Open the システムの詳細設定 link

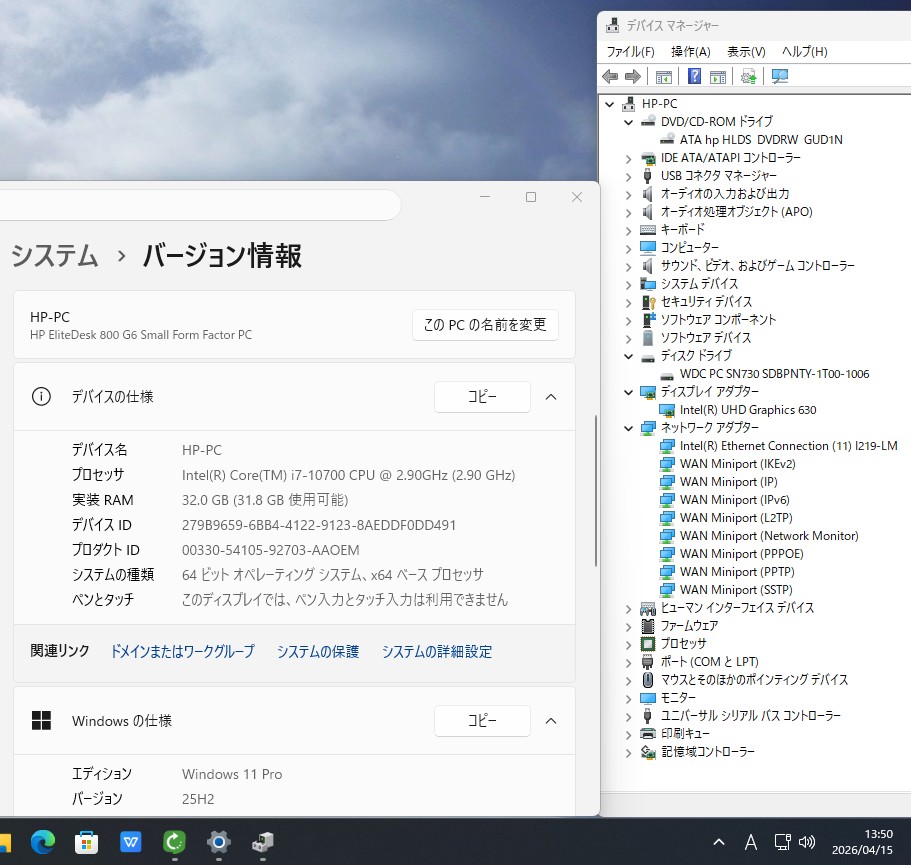[436, 652]
